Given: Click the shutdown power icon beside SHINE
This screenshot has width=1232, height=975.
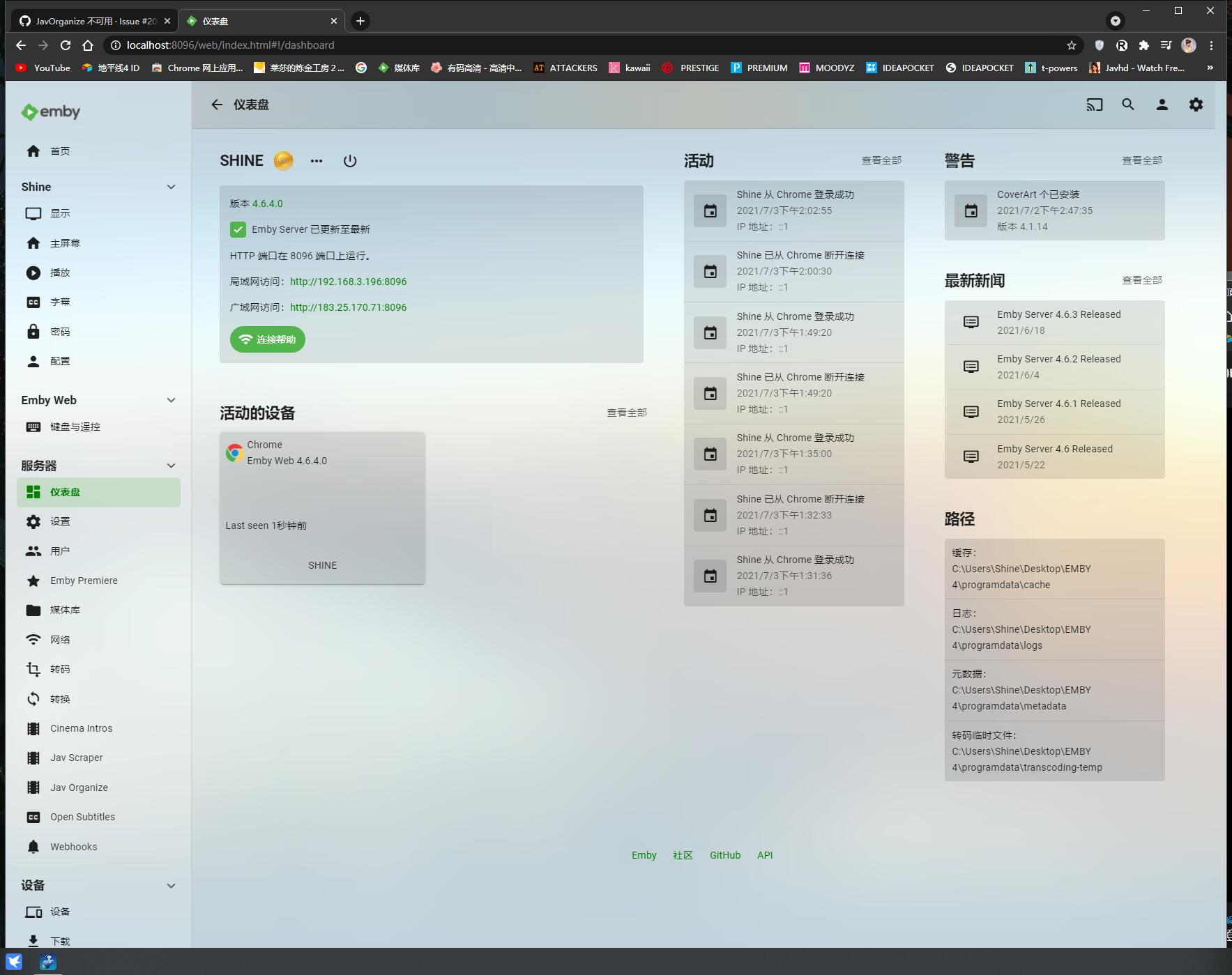Looking at the screenshot, I should coord(351,160).
